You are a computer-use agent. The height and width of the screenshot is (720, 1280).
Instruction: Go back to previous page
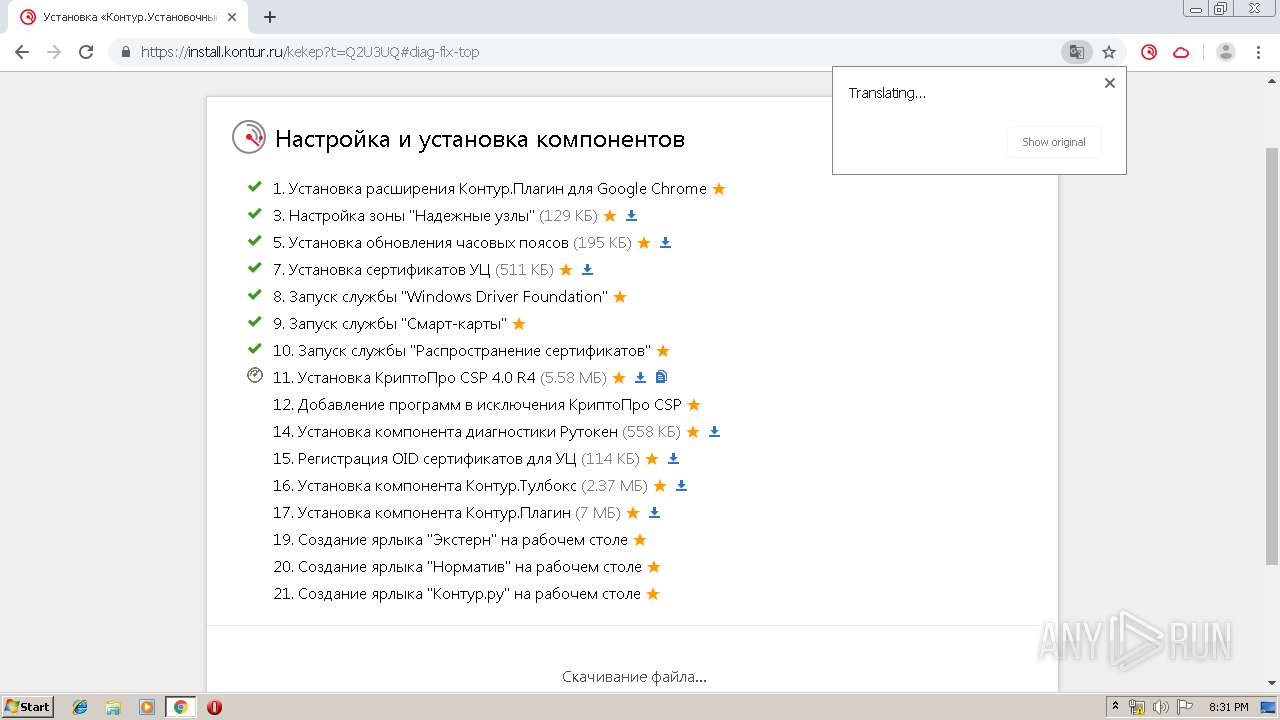point(22,52)
